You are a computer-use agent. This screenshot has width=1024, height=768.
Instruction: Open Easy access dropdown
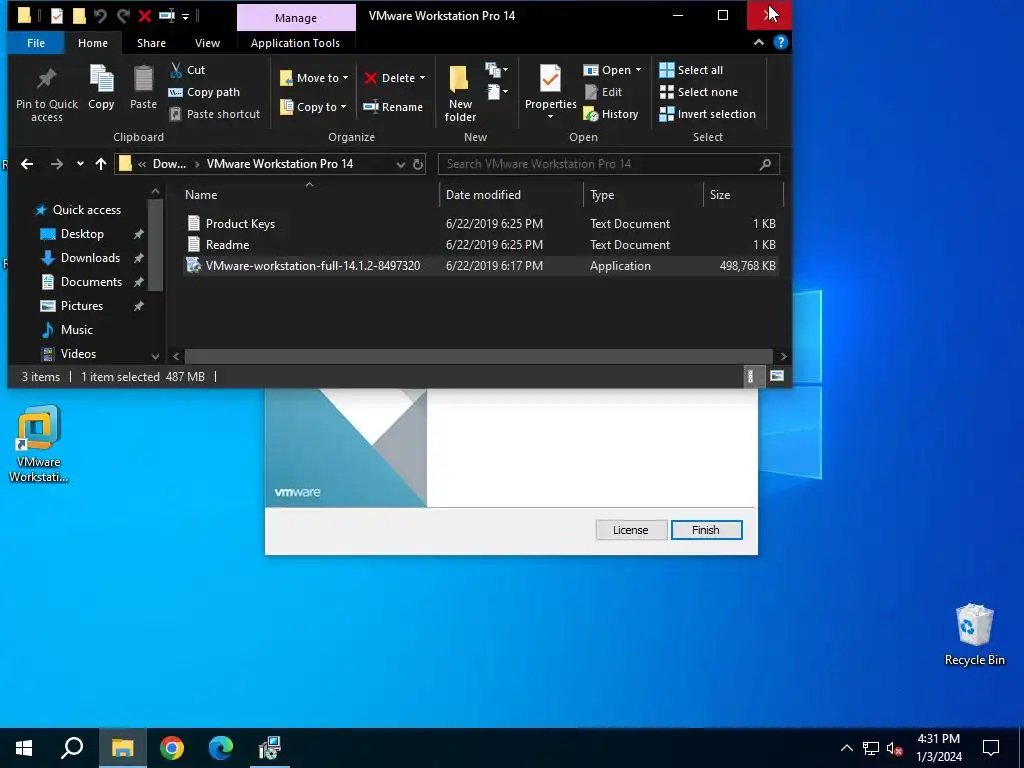pos(496,92)
